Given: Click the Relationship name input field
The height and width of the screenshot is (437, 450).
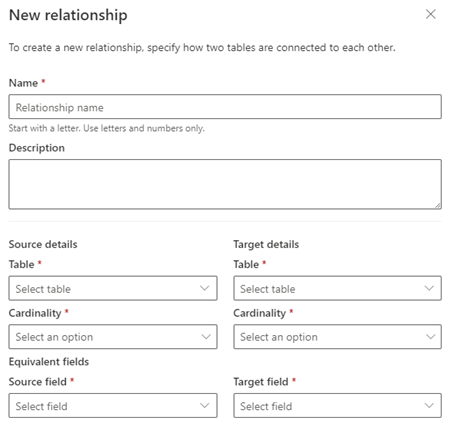Looking at the screenshot, I should 225,107.
